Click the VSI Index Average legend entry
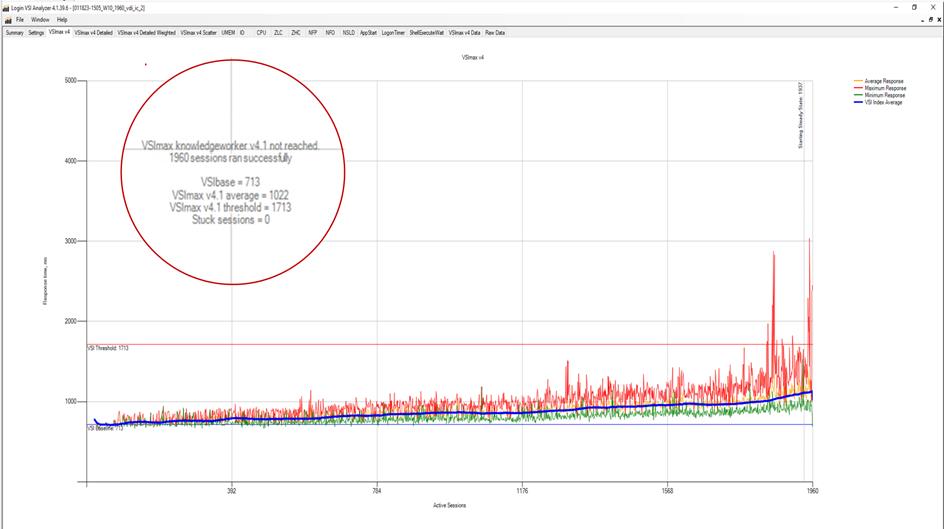The image size is (944, 529). click(880, 102)
